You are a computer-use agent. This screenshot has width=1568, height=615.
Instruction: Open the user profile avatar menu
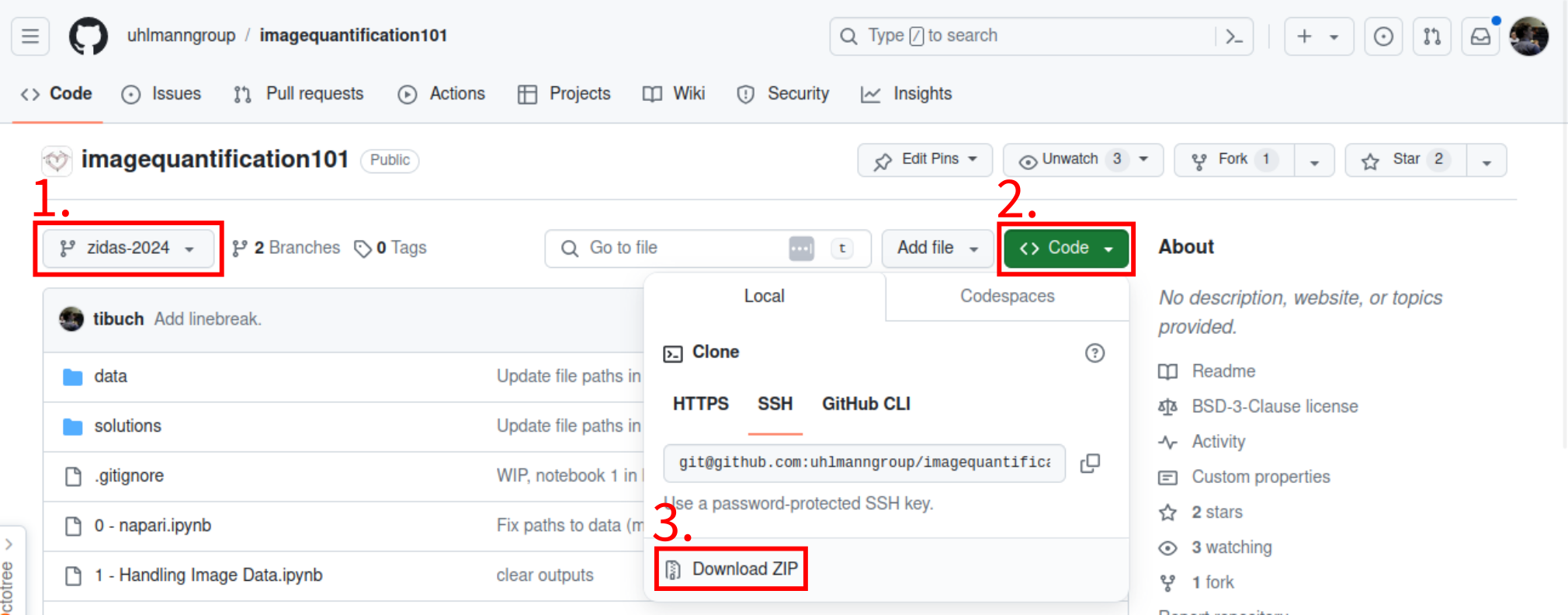[x=1528, y=36]
